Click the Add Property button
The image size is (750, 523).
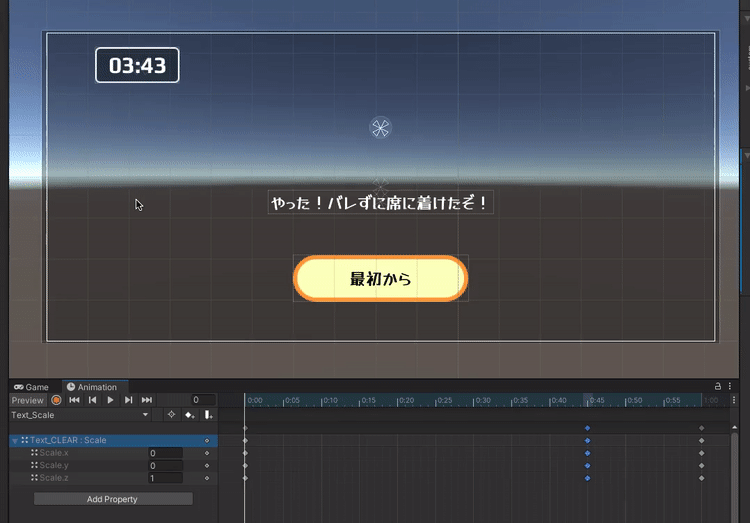[x=113, y=499]
